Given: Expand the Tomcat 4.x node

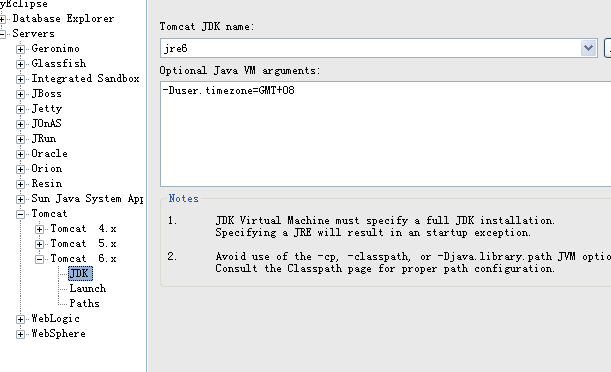Looking at the screenshot, I should point(39,229).
